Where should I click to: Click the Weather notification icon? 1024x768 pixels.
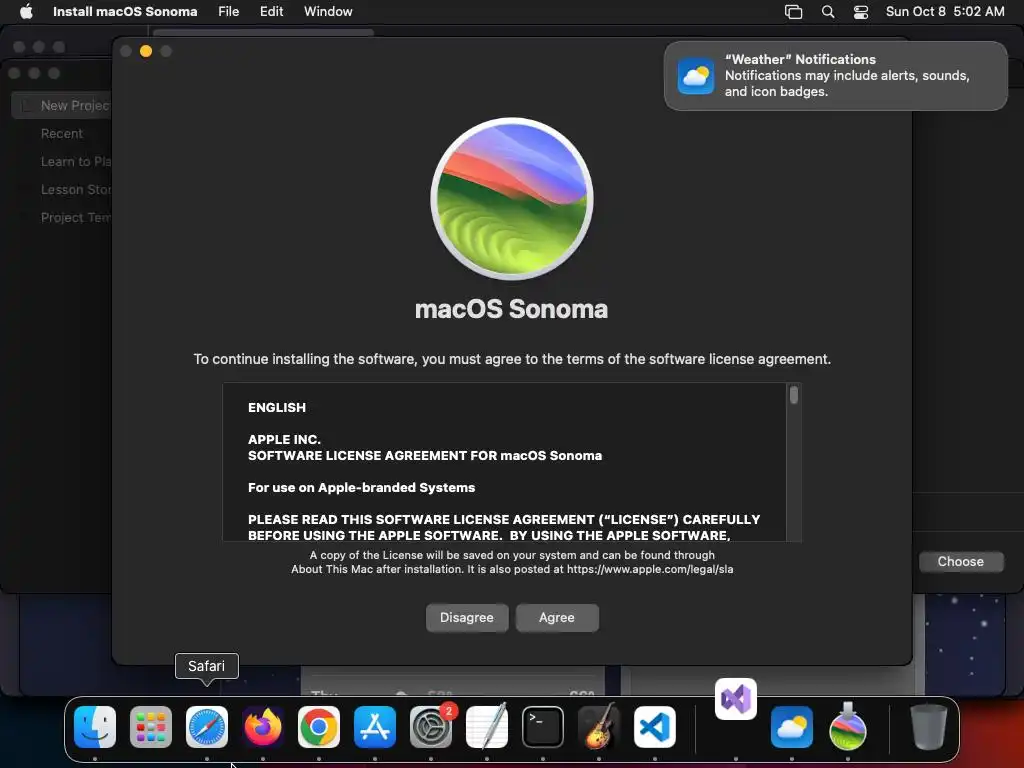tap(696, 76)
